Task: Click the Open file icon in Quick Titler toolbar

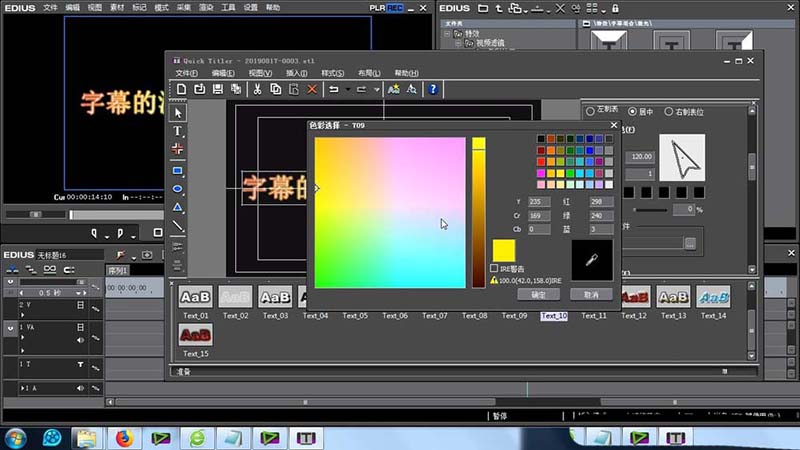Action: [199, 89]
